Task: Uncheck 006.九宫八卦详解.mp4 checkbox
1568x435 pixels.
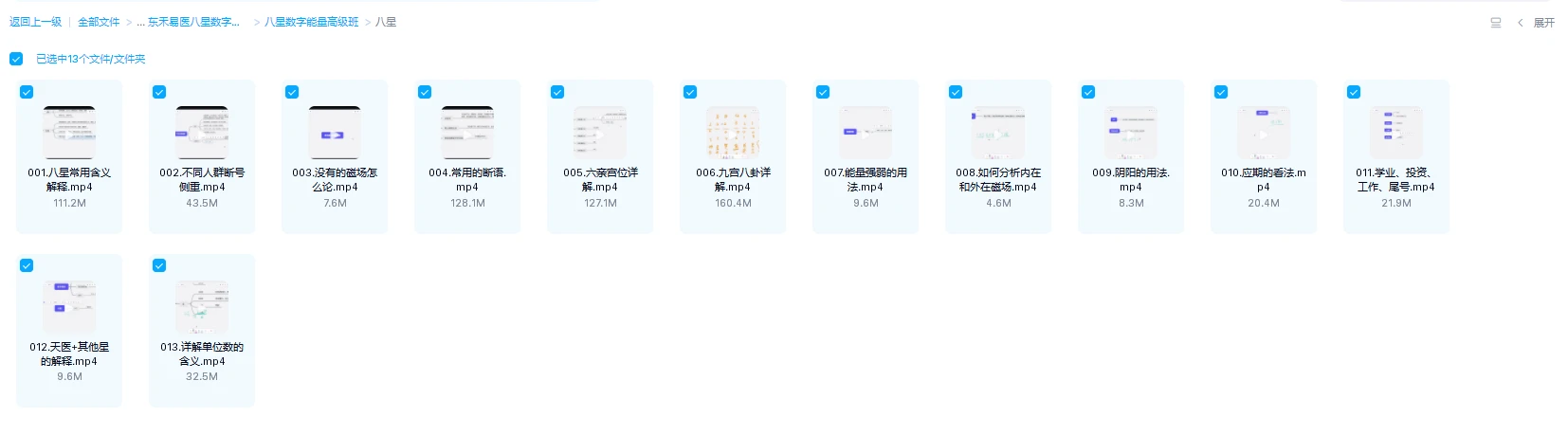Action: pos(690,92)
